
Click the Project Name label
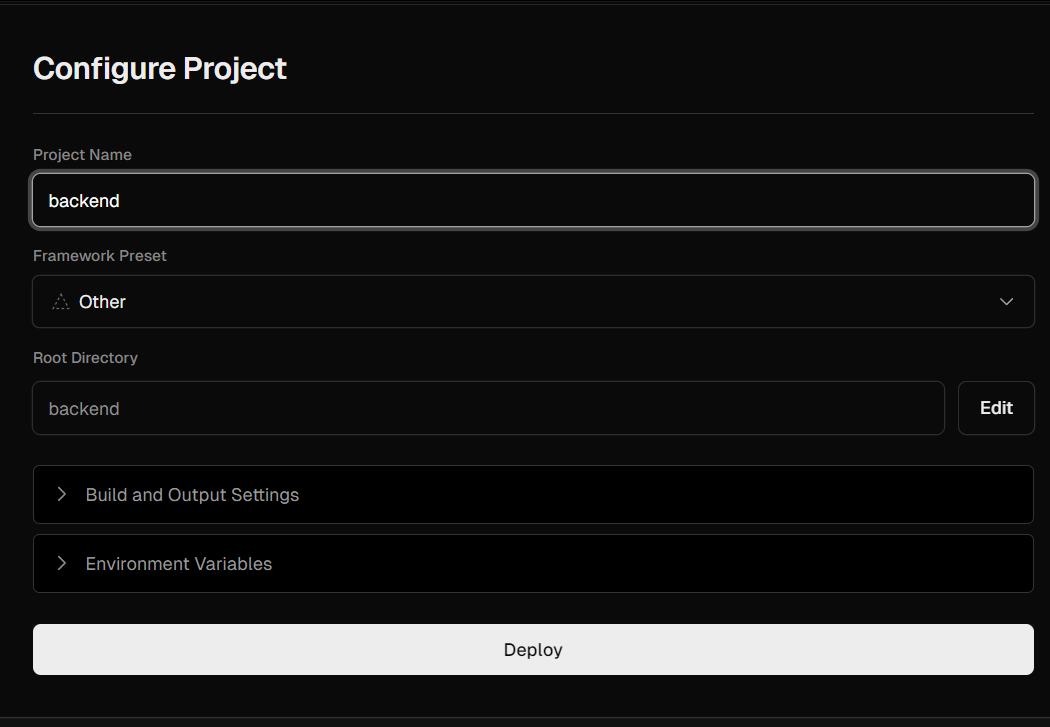coord(82,155)
